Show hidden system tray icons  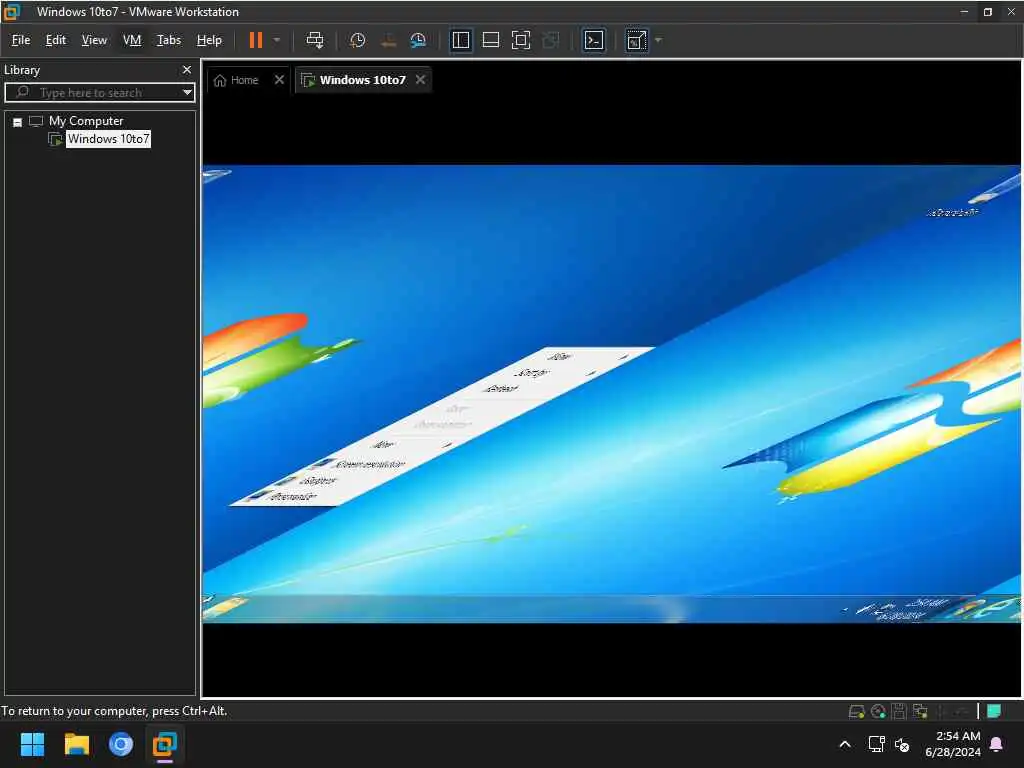[x=845, y=744]
